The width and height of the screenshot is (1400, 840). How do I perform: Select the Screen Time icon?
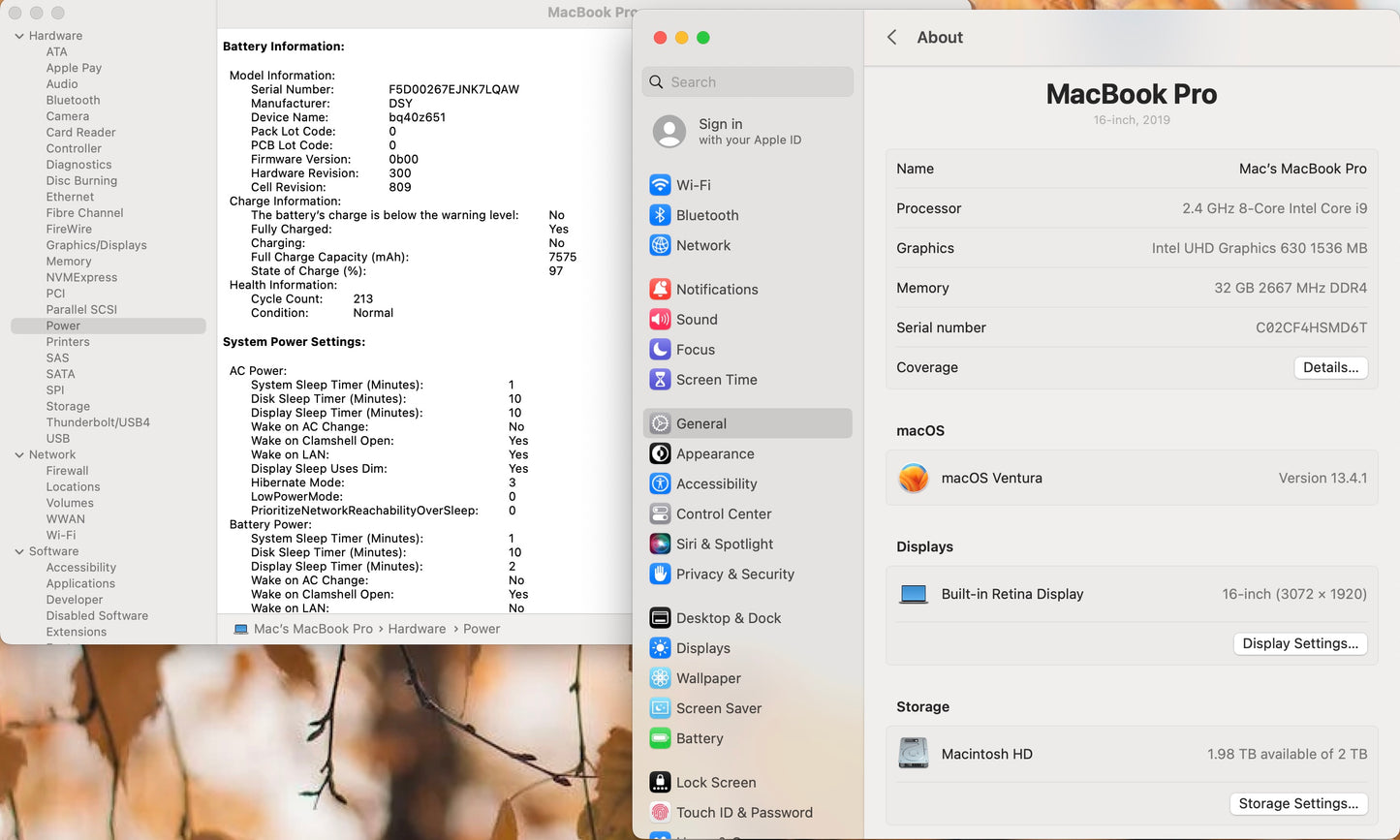tap(660, 380)
